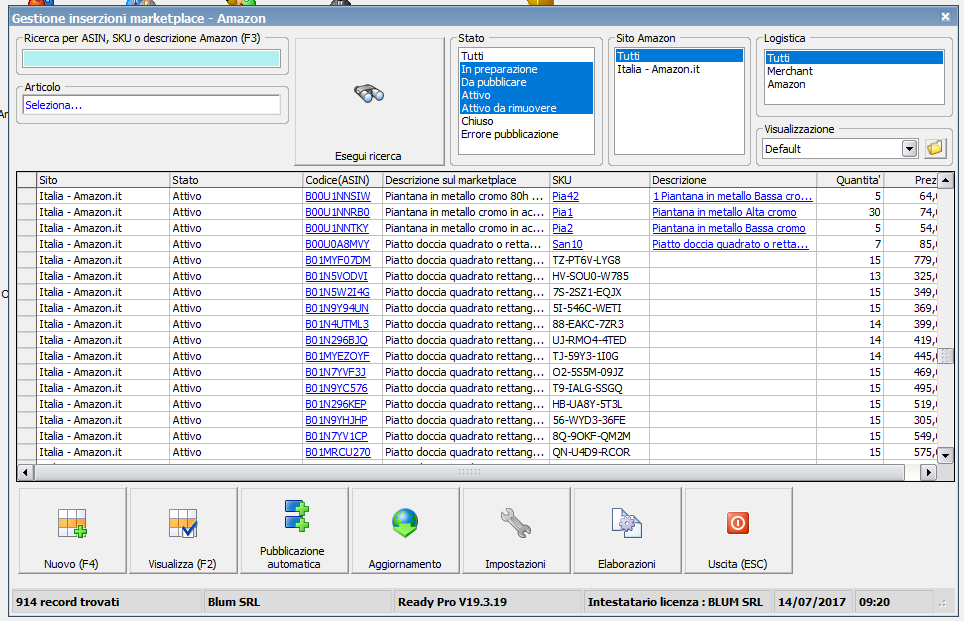This screenshot has height=621, width=964.
Task: Click Codice(ASIN) column header
Action: point(342,180)
